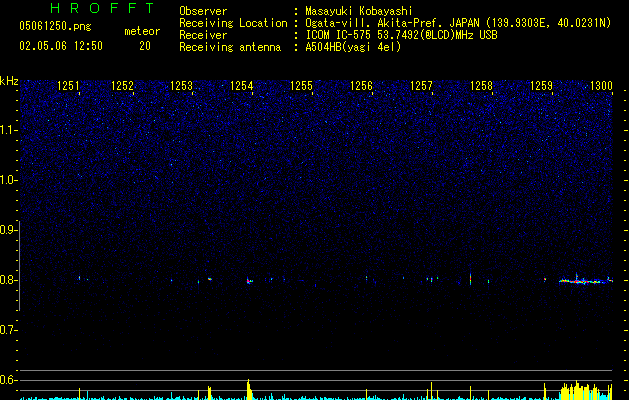Select the 1257 time marker
The height and width of the screenshot is (400, 629).
point(422,86)
